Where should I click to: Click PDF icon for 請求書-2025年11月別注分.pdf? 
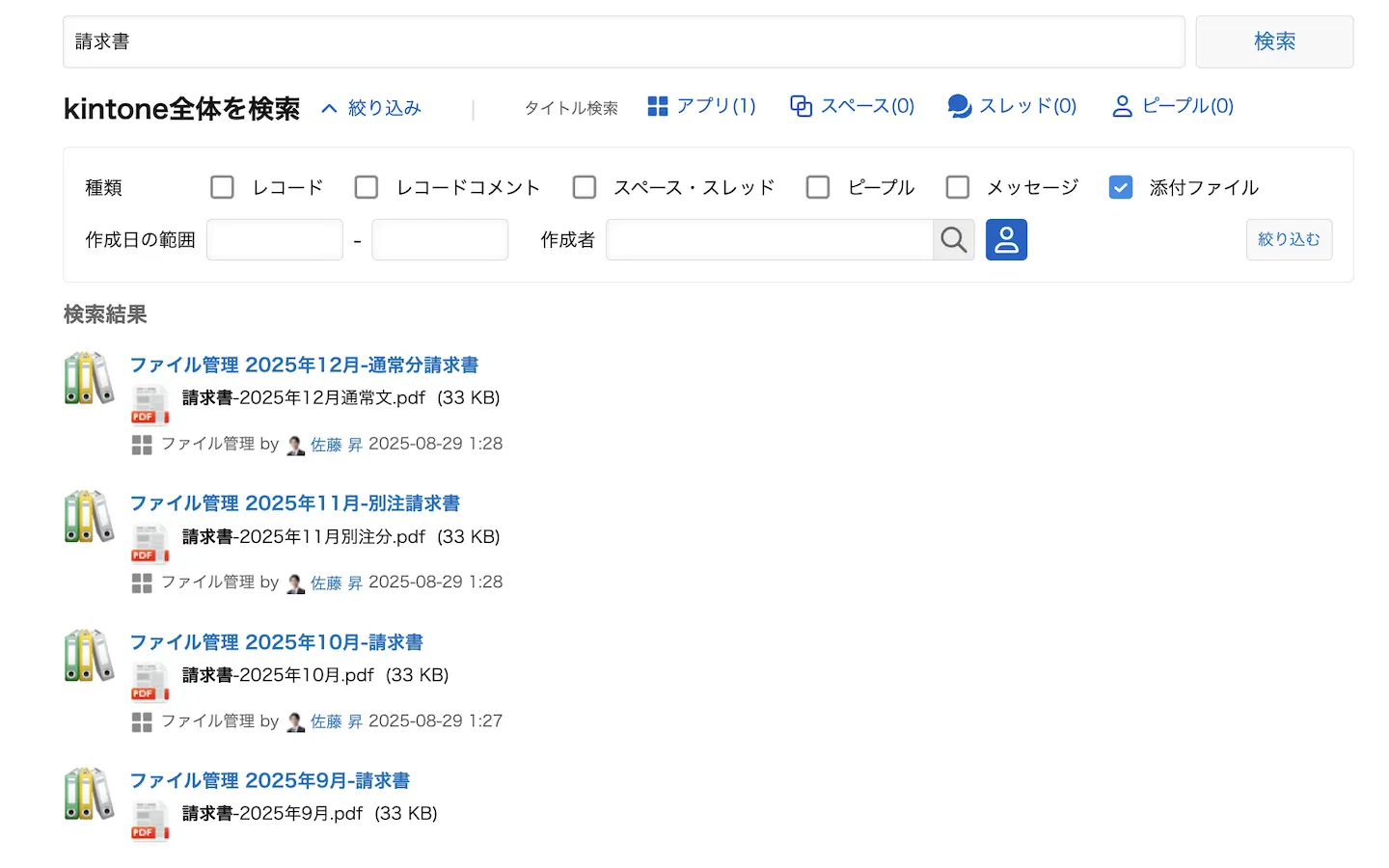pos(150,544)
